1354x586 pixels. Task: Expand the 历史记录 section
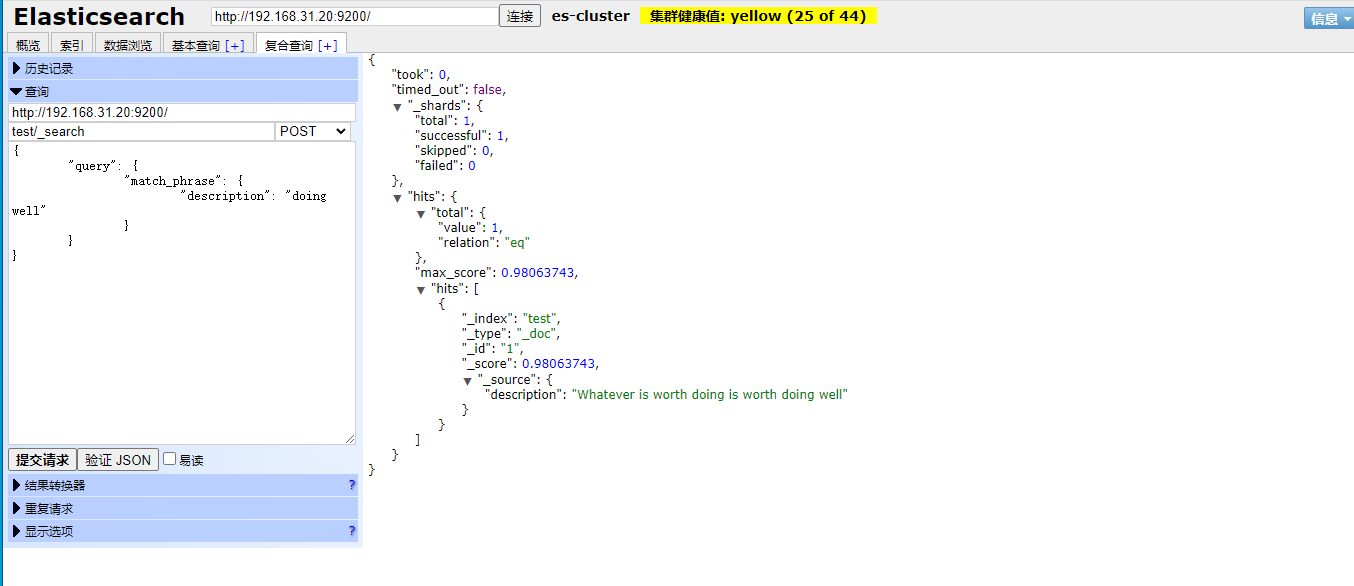[48, 68]
